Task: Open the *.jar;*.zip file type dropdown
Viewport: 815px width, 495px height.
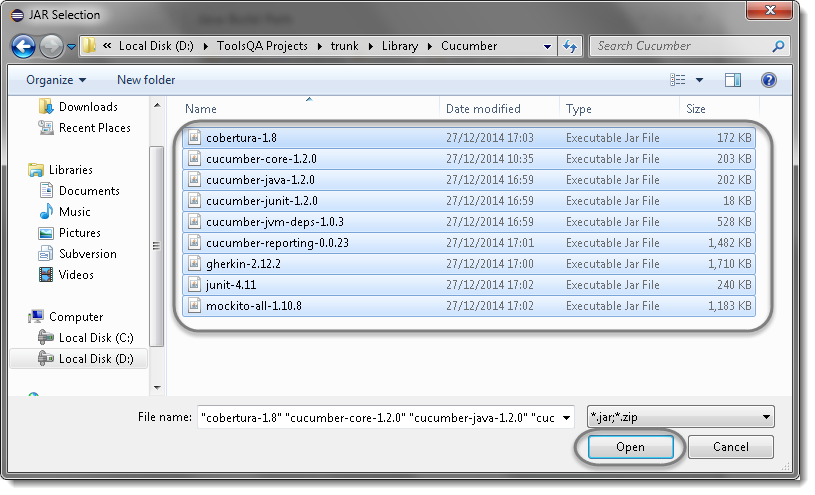Action: (680, 417)
